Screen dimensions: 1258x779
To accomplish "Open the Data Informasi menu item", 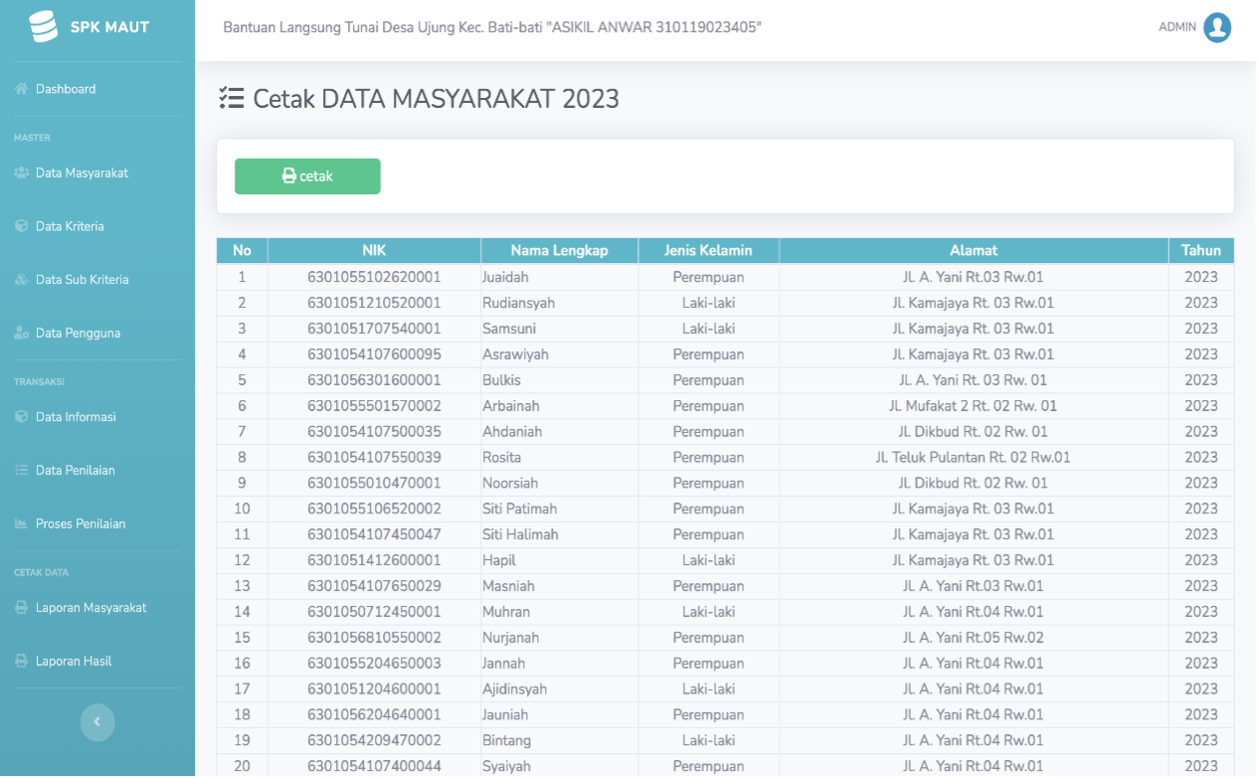I will tap(97, 417).
